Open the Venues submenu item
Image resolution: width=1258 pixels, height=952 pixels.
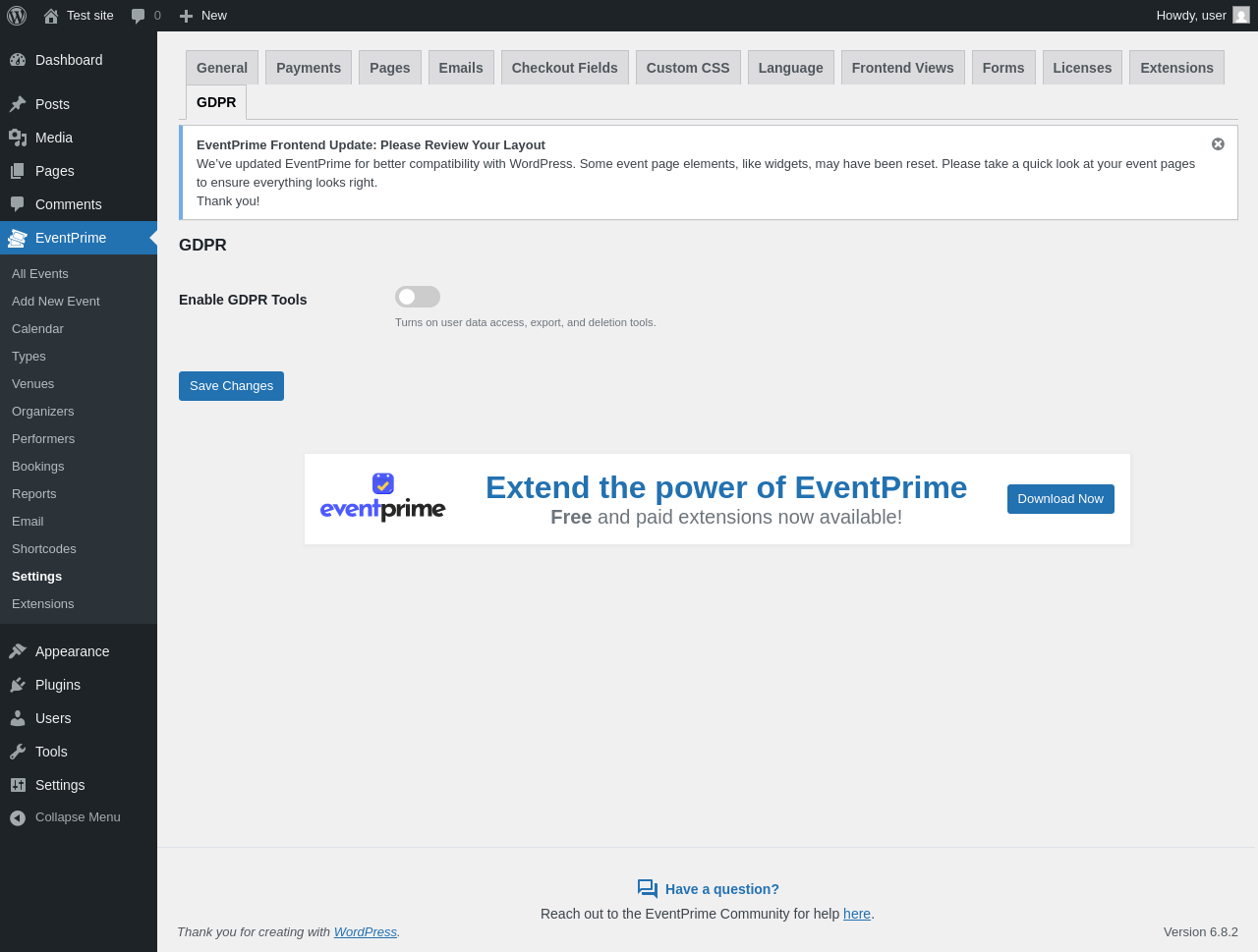33,384
